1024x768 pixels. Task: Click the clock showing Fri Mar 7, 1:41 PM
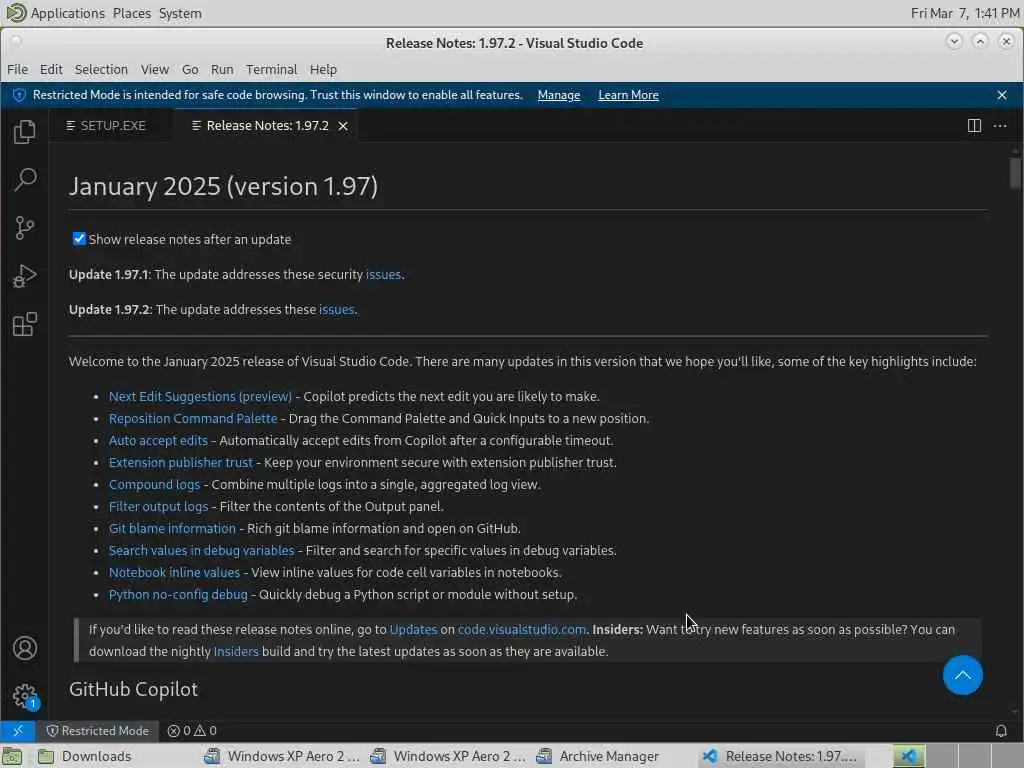[965, 13]
